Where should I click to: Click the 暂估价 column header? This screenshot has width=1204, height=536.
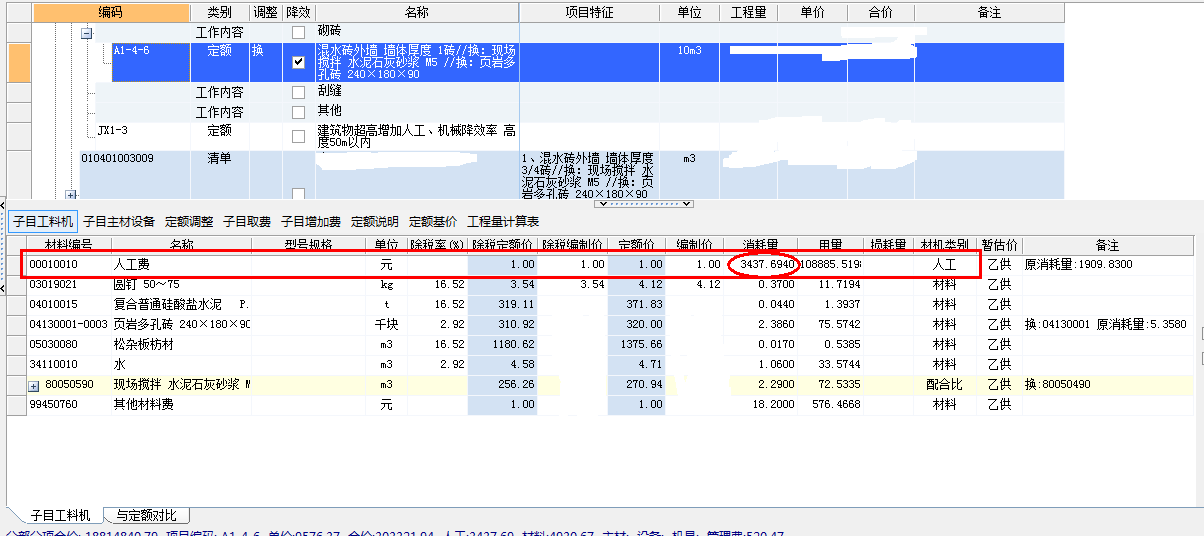coord(999,245)
